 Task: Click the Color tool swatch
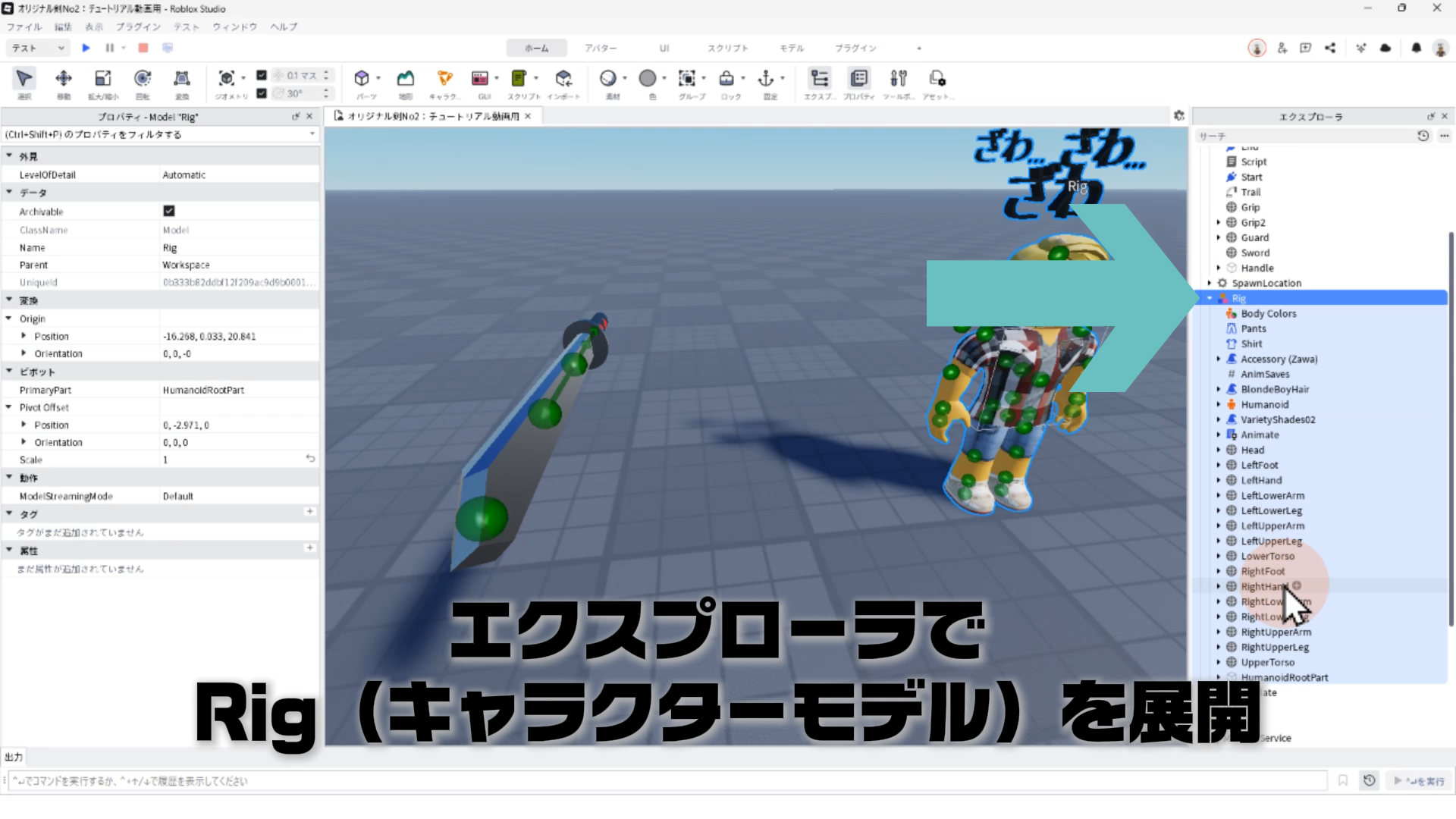pos(647,78)
